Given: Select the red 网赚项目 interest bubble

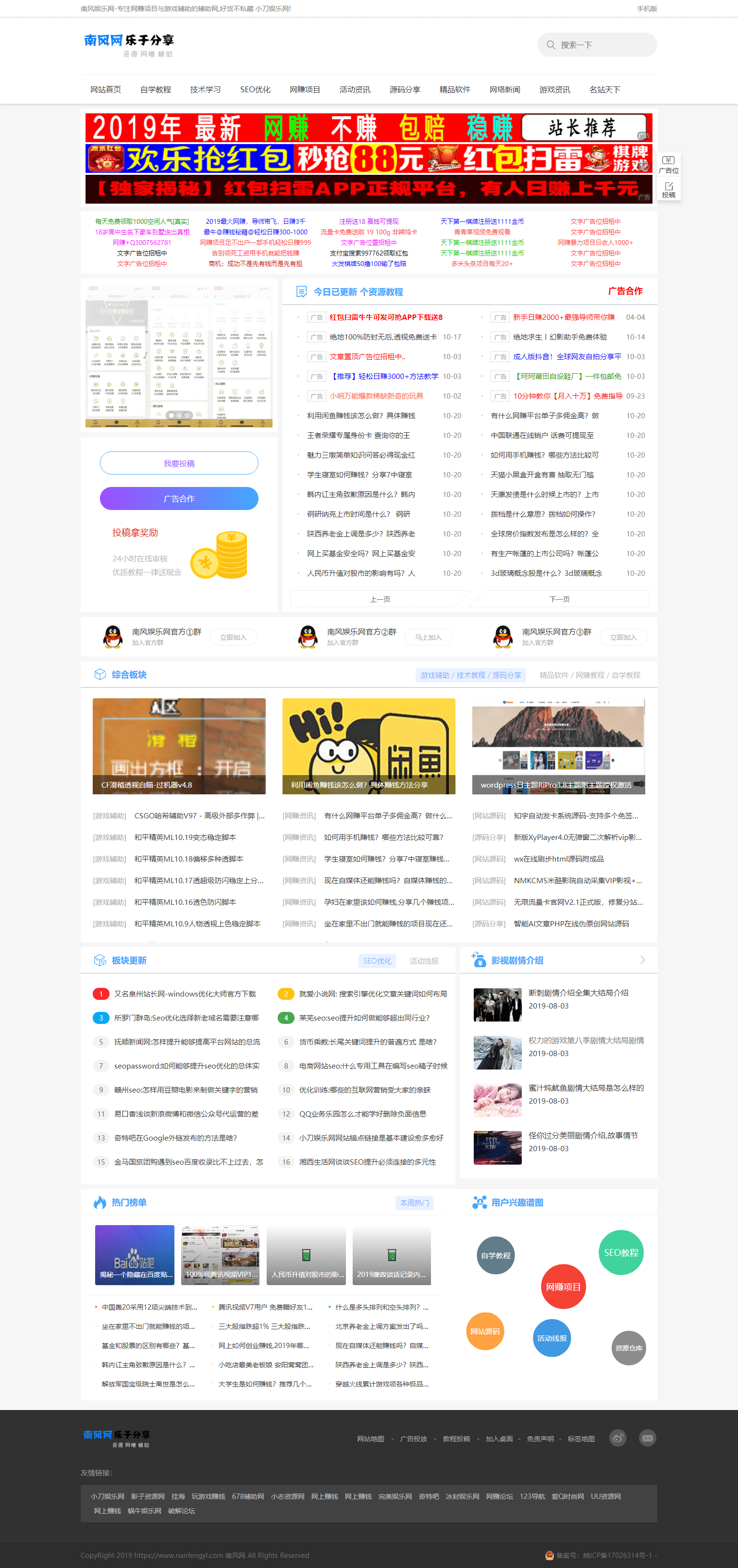Looking at the screenshot, I should coord(563,1287).
